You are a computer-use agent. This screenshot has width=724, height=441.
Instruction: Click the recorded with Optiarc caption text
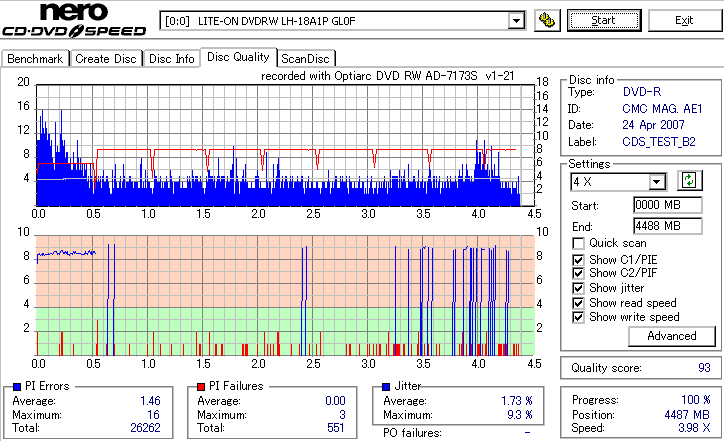(387, 76)
